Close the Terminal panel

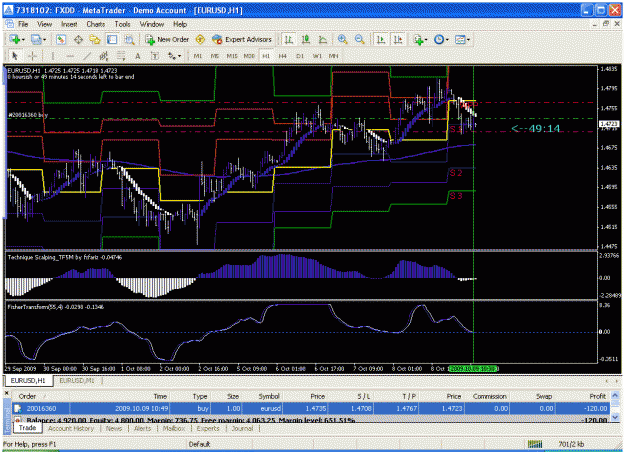7,393
